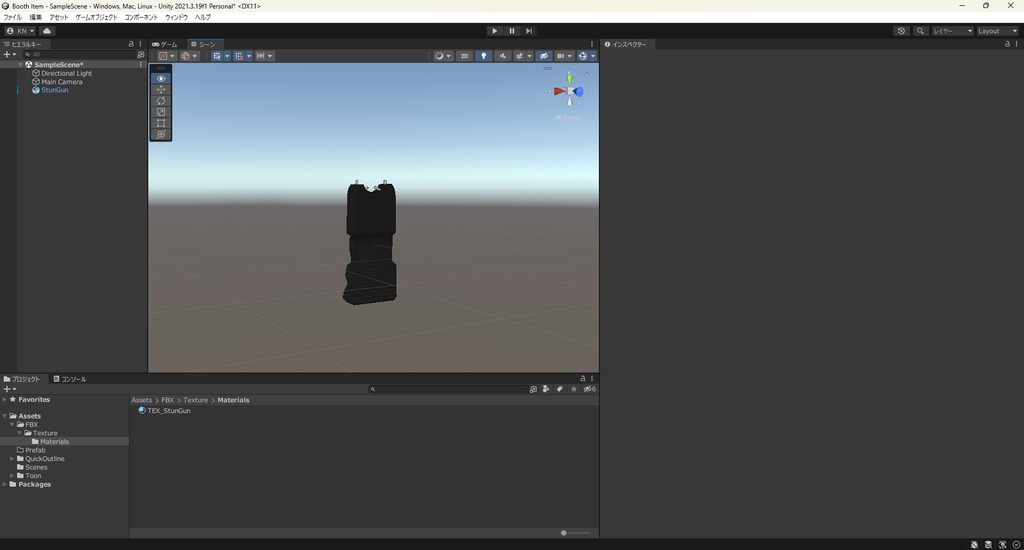Viewport: 1024px width, 550px height.
Task: Click the scene orientation gizmo center cube
Action: [x=570, y=91]
